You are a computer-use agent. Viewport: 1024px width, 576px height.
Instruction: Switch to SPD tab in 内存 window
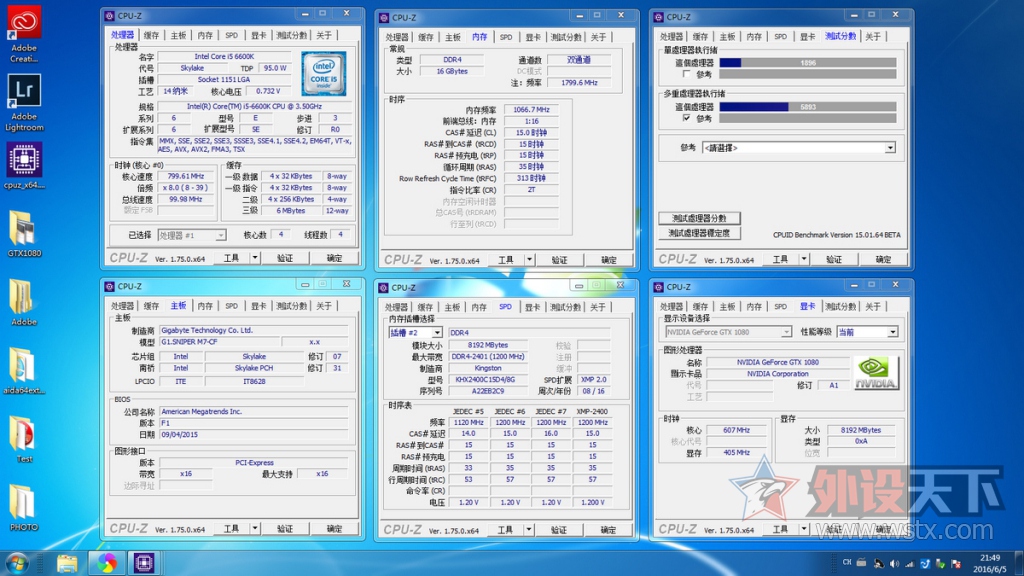pos(506,37)
